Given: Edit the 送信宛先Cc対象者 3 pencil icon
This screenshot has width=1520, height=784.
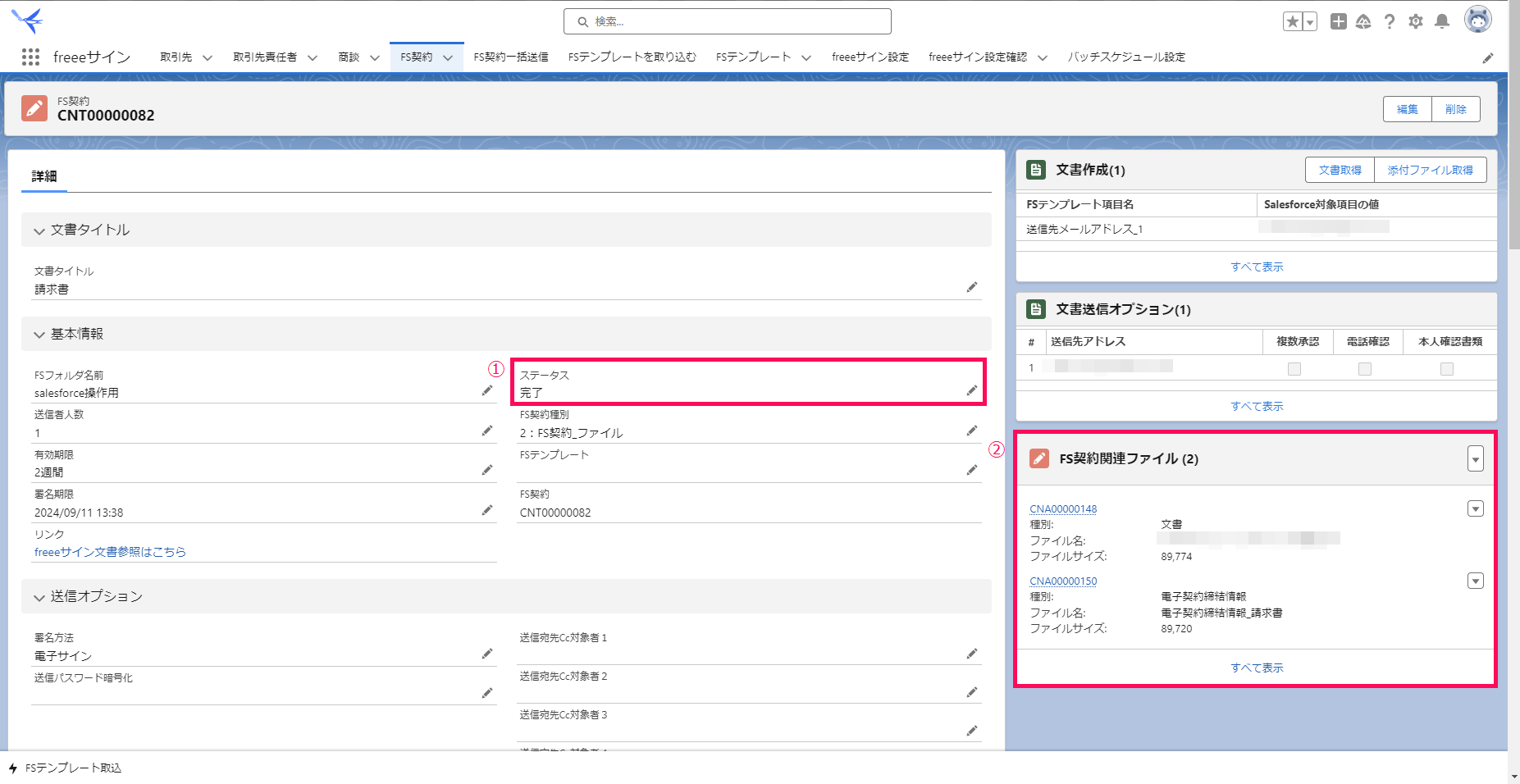Looking at the screenshot, I should click(x=972, y=731).
